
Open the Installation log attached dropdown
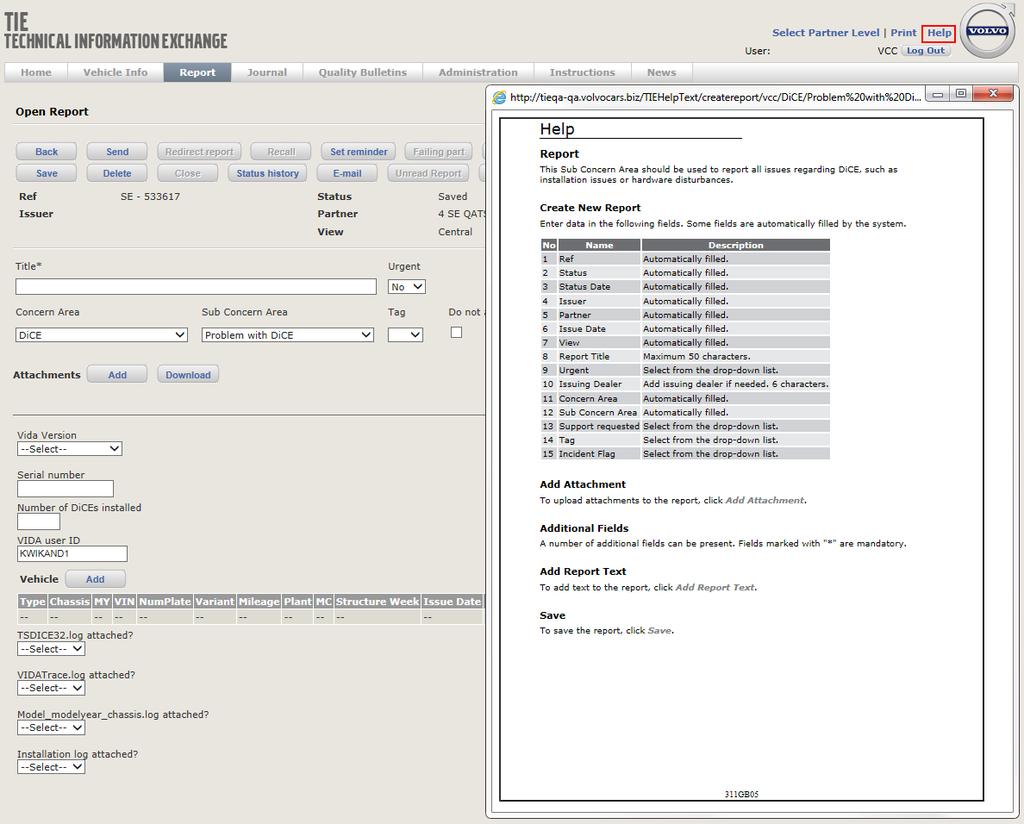(51, 767)
